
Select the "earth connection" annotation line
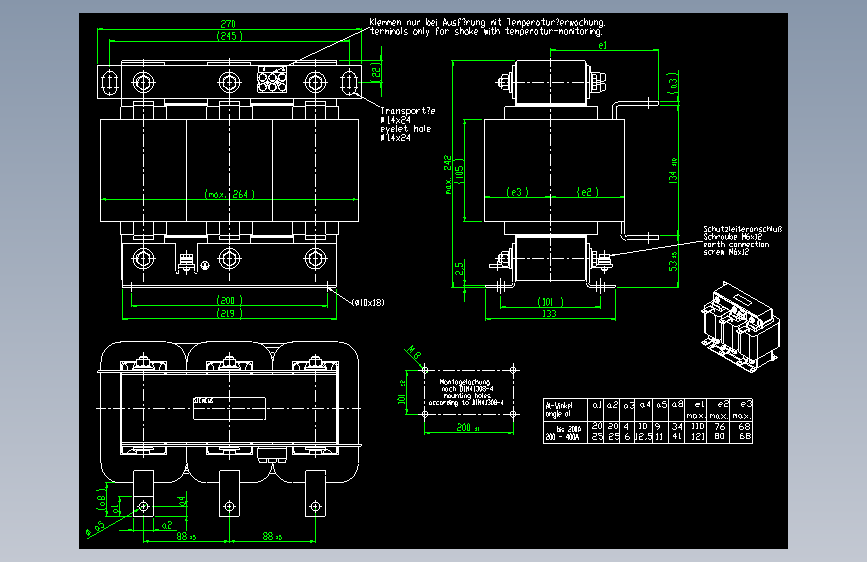coord(736,244)
